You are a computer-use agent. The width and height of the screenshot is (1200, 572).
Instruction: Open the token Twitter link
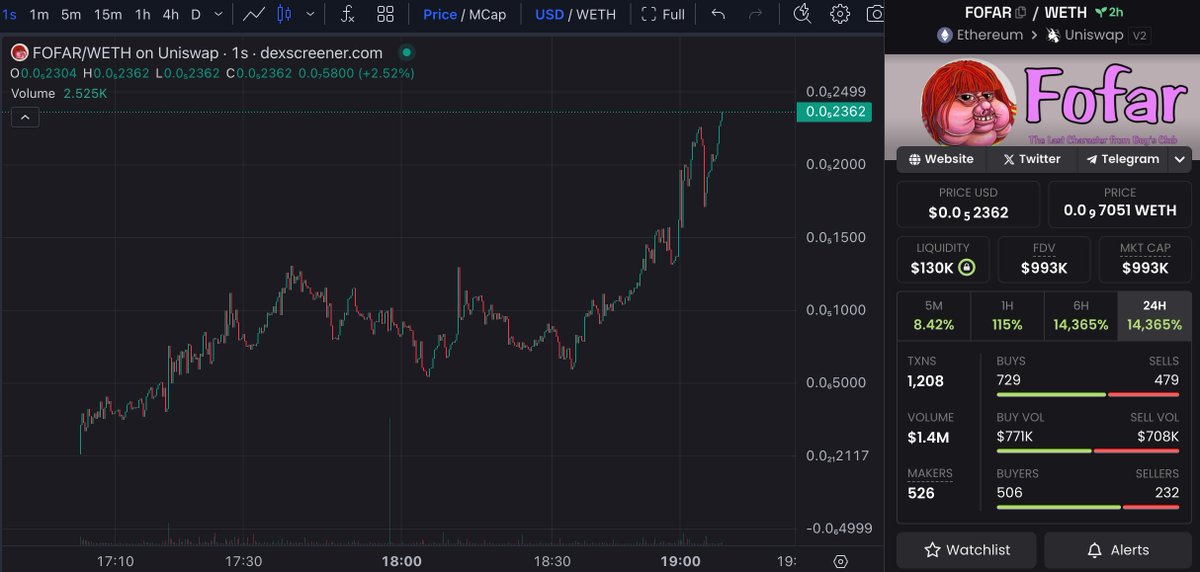[x=1031, y=159]
